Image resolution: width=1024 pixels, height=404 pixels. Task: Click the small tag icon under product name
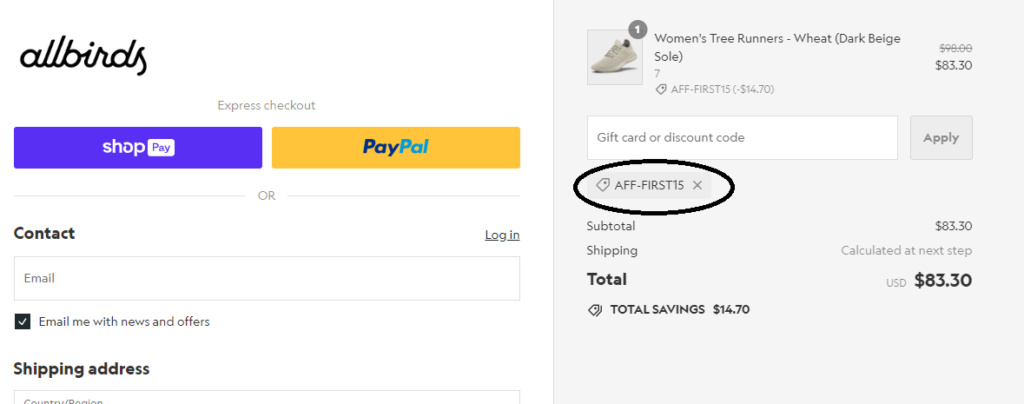660,89
